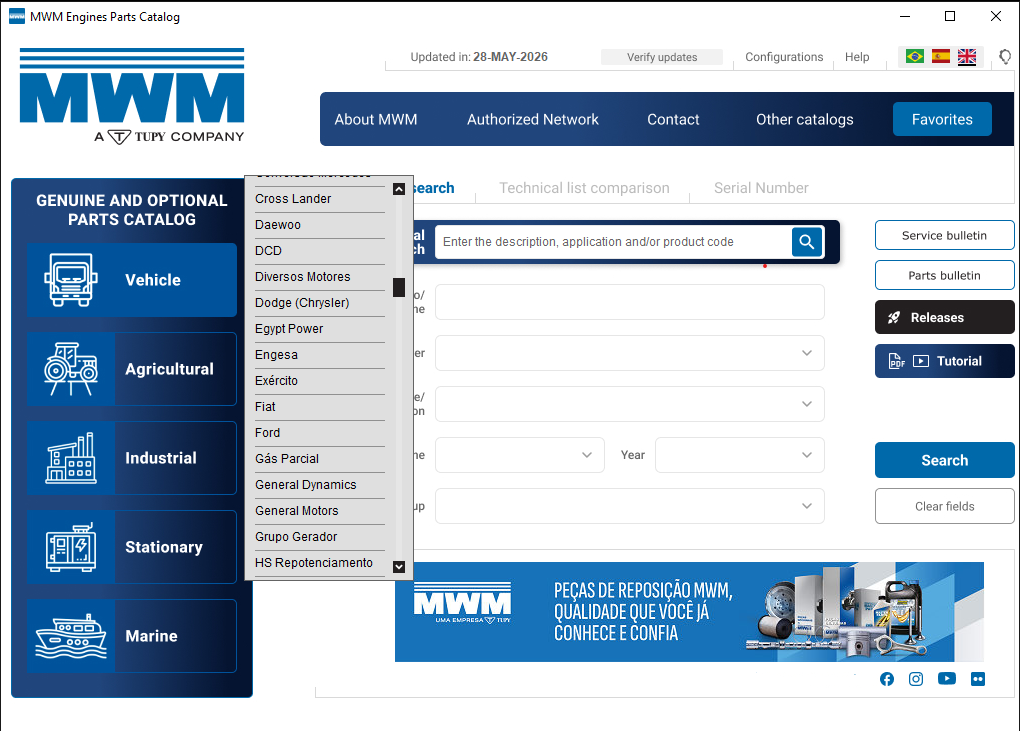Select Egypt Power in the list
1020x731 pixels.
click(x=319, y=329)
